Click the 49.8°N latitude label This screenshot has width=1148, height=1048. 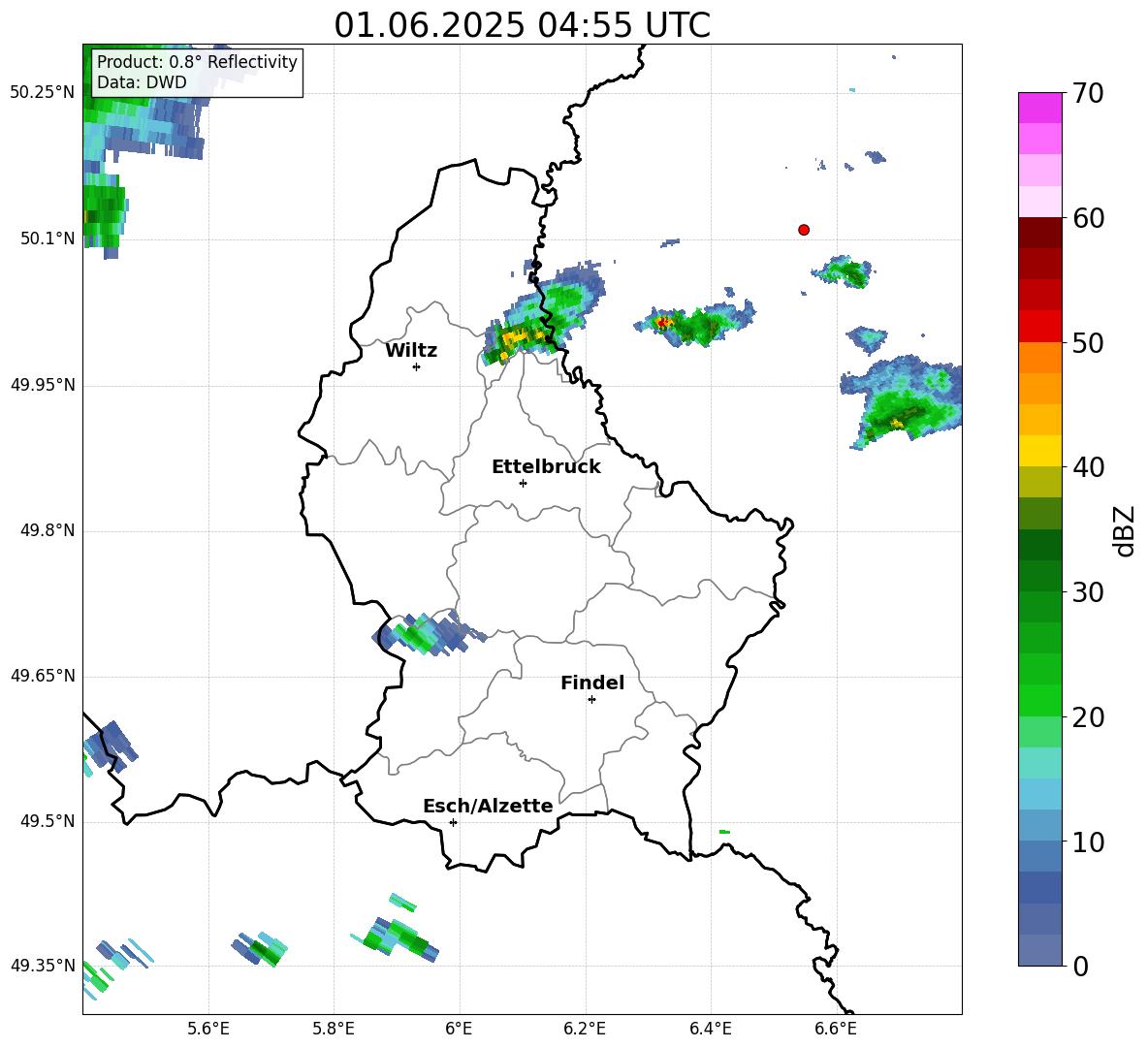pos(47,530)
